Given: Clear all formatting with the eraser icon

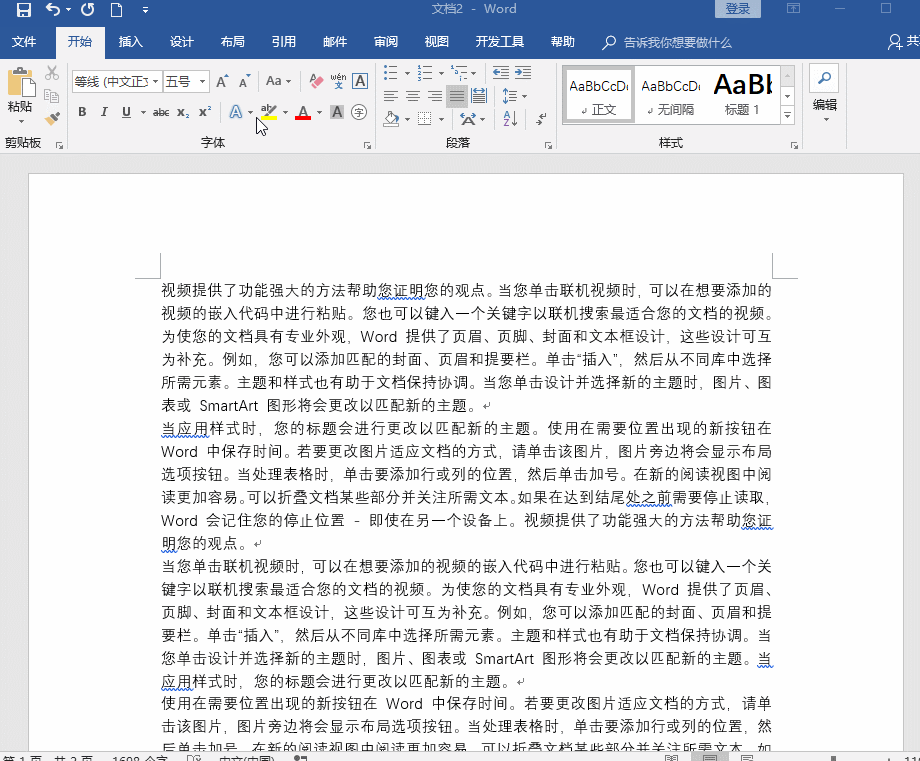Looking at the screenshot, I should (315, 81).
